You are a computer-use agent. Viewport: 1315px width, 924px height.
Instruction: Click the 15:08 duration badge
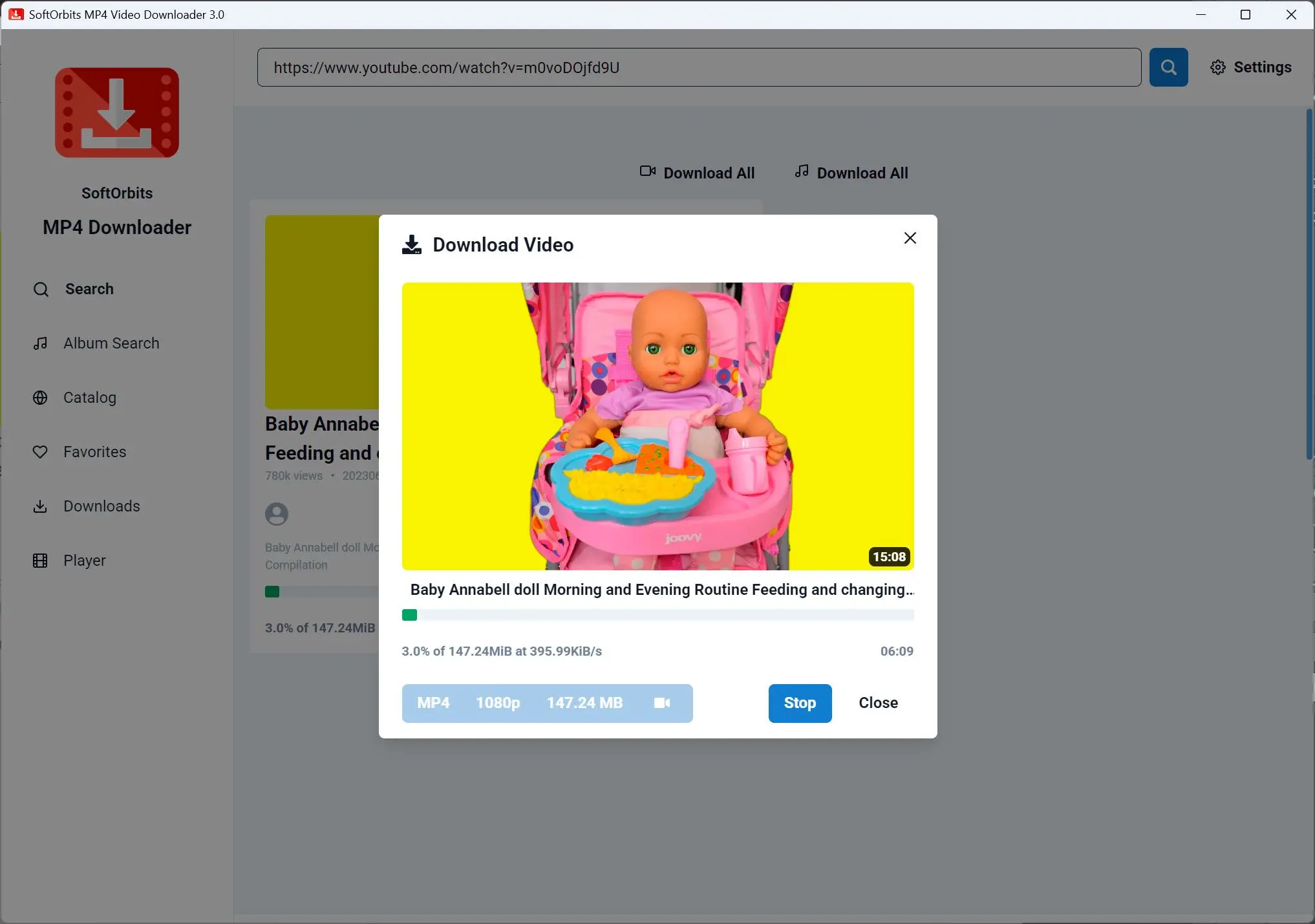(890, 557)
